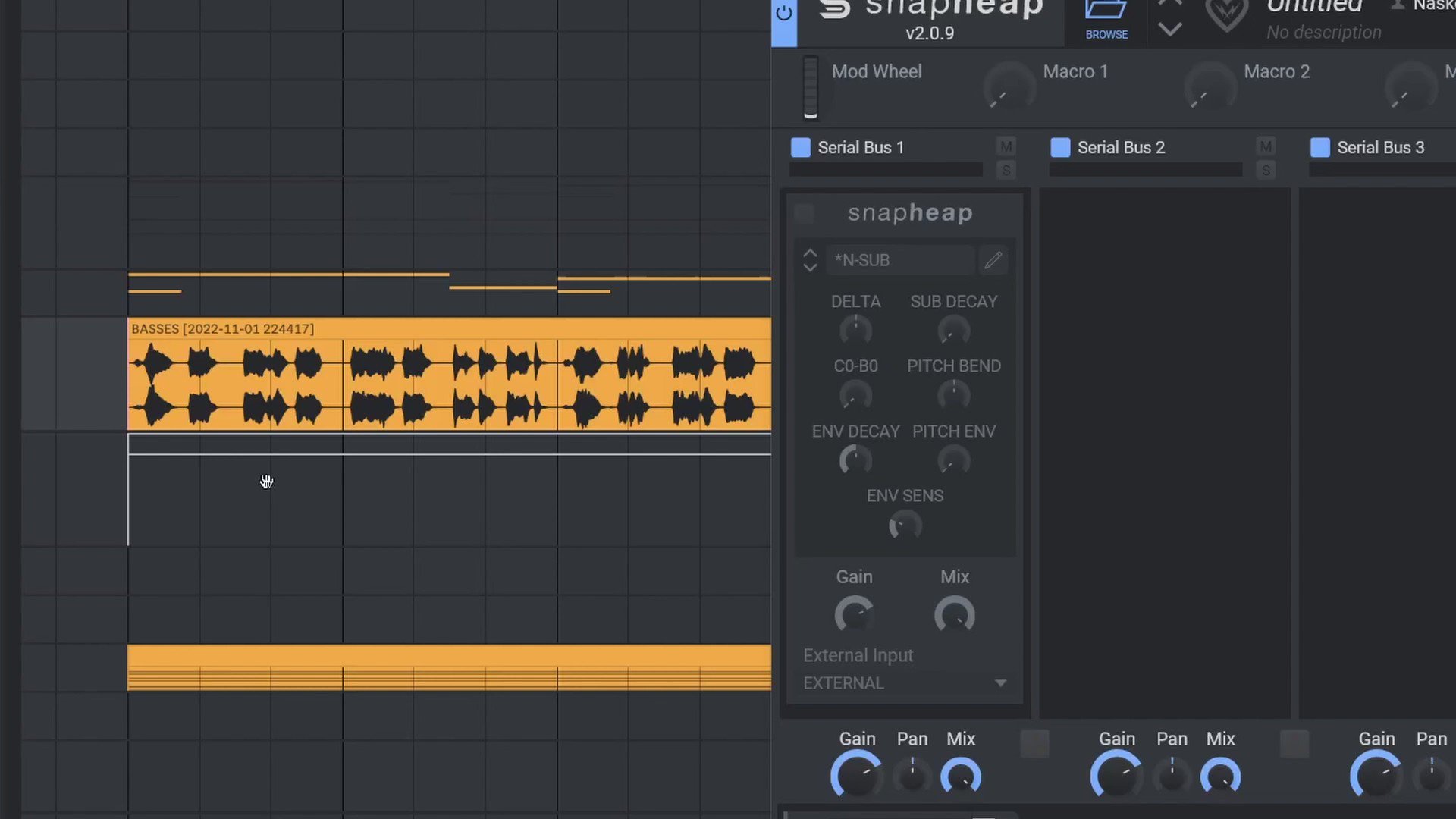Image resolution: width=1456 pixels, height=819 pixels.
Task: Enable the snapheap module checkbox
Action: (x=804, y=213)
